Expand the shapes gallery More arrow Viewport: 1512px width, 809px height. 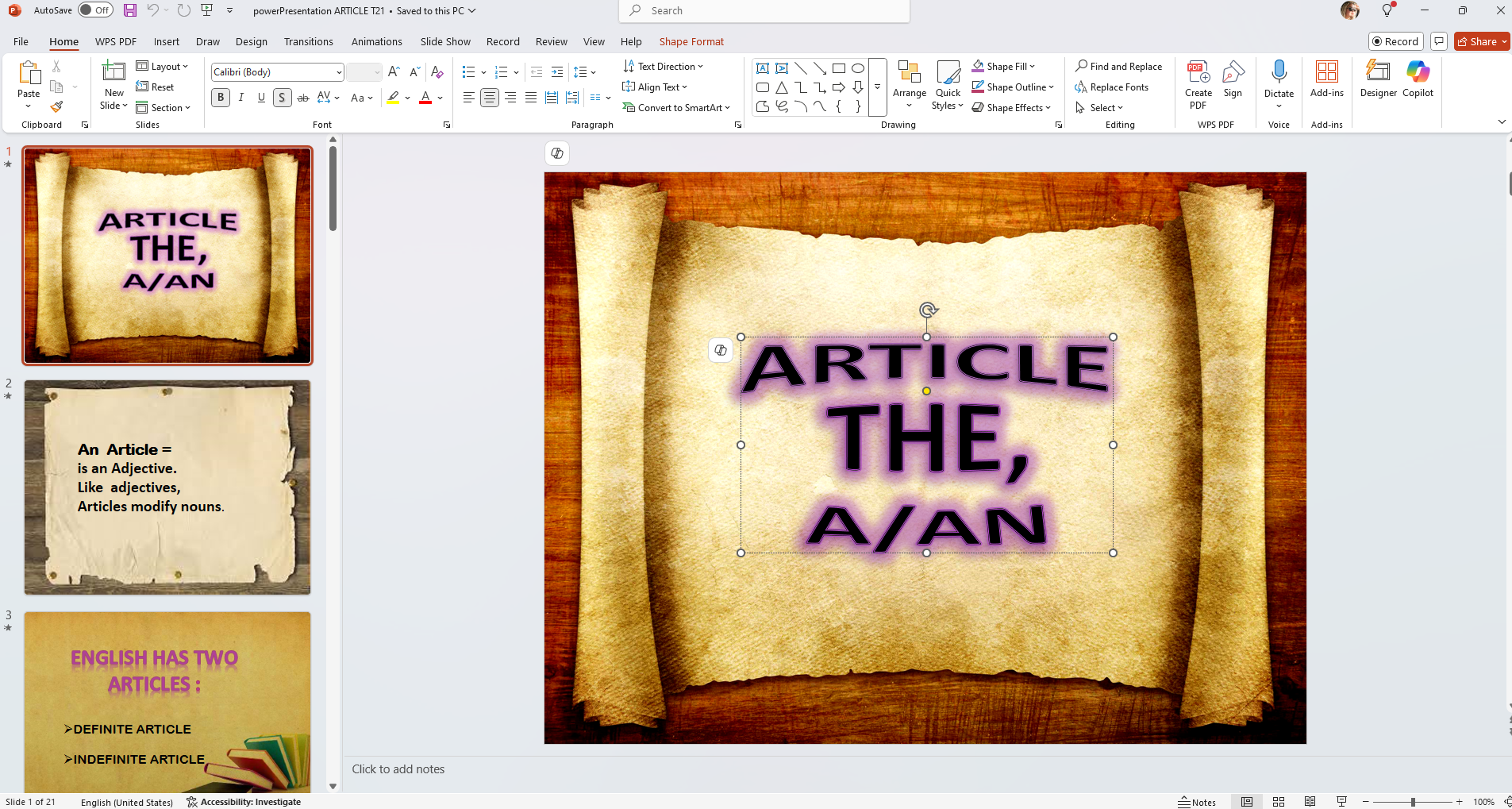(877, 87)
